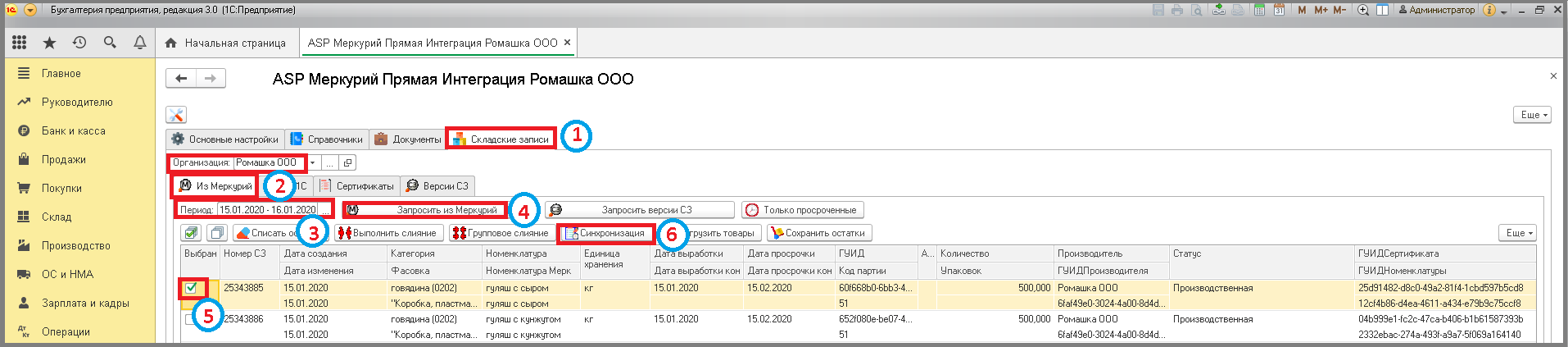1568x347 pixels.
Task: Select the Складские записи tab
Action: click(x=501, y=139)
